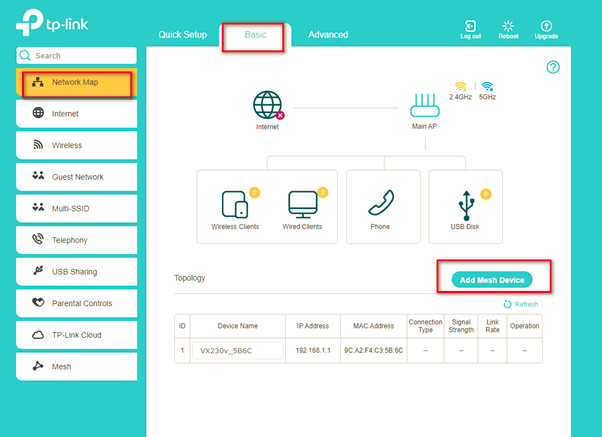Open the Mesh sidebar item
The image size is (602, 437).
coord(76,366)
